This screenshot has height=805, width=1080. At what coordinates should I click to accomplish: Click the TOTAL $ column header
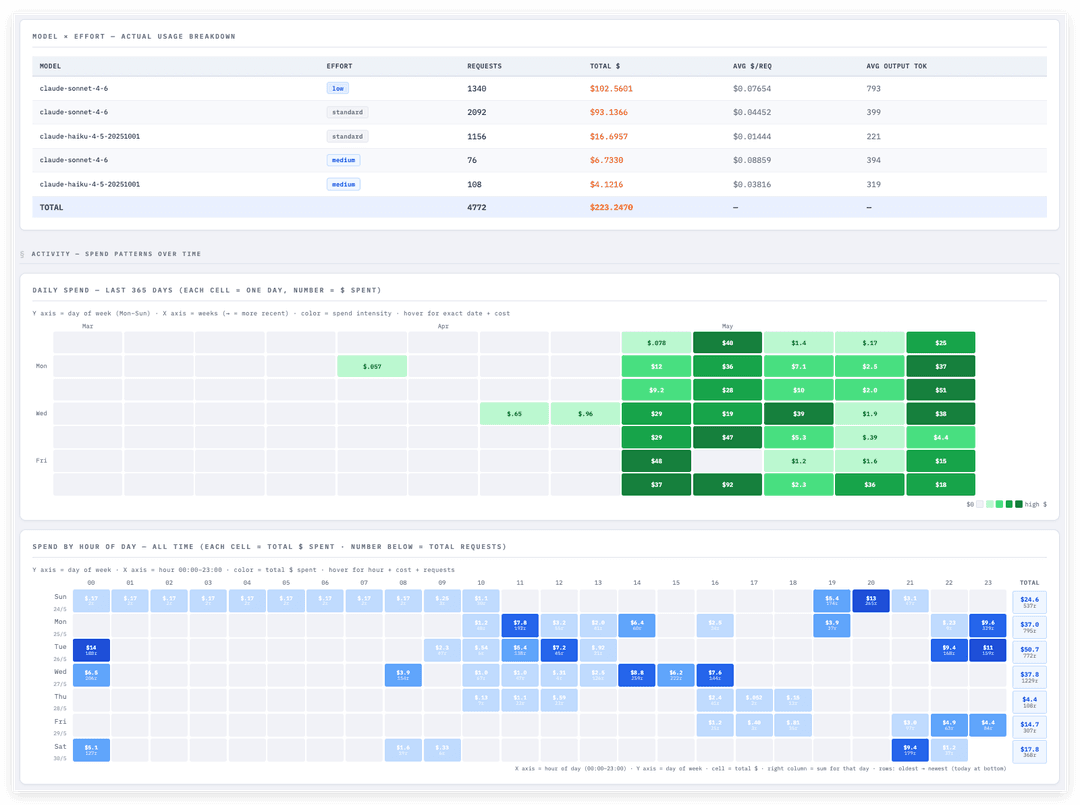(x=605, y=66)
